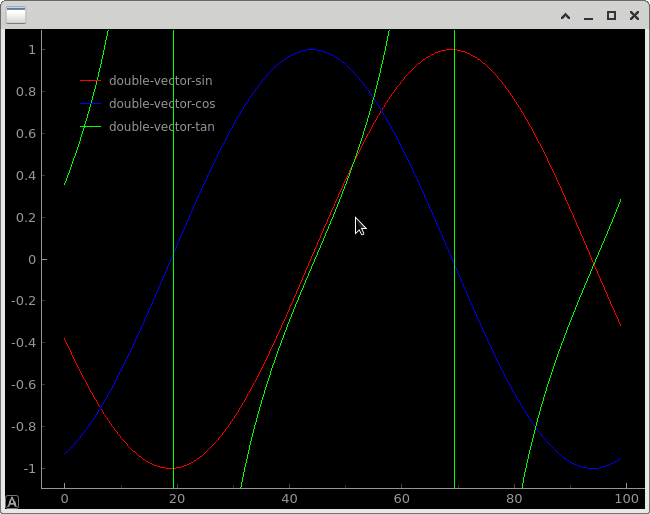This screenshot has width=650, height=514.
Task: Maximize the plot window
Action: (x=611, y=16)
